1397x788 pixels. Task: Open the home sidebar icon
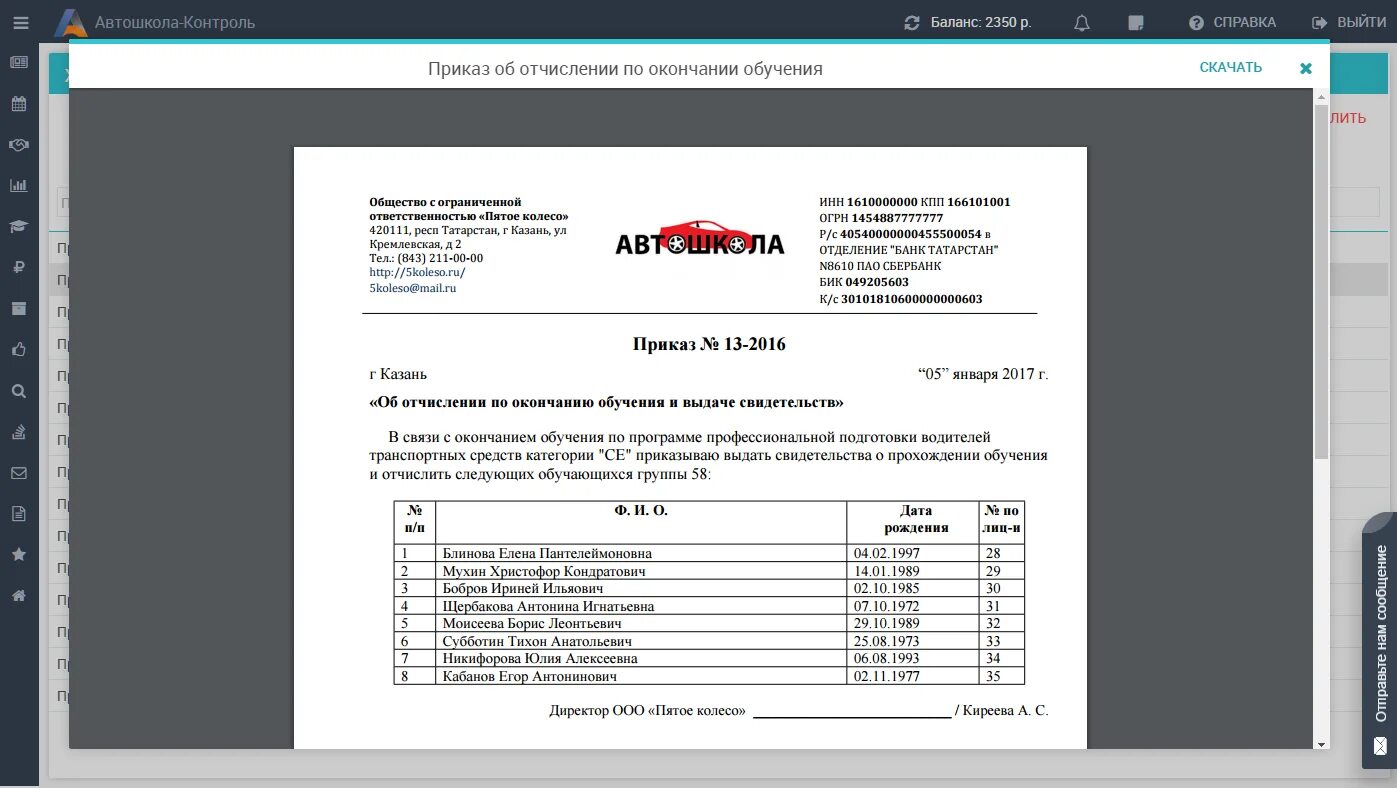19,595
